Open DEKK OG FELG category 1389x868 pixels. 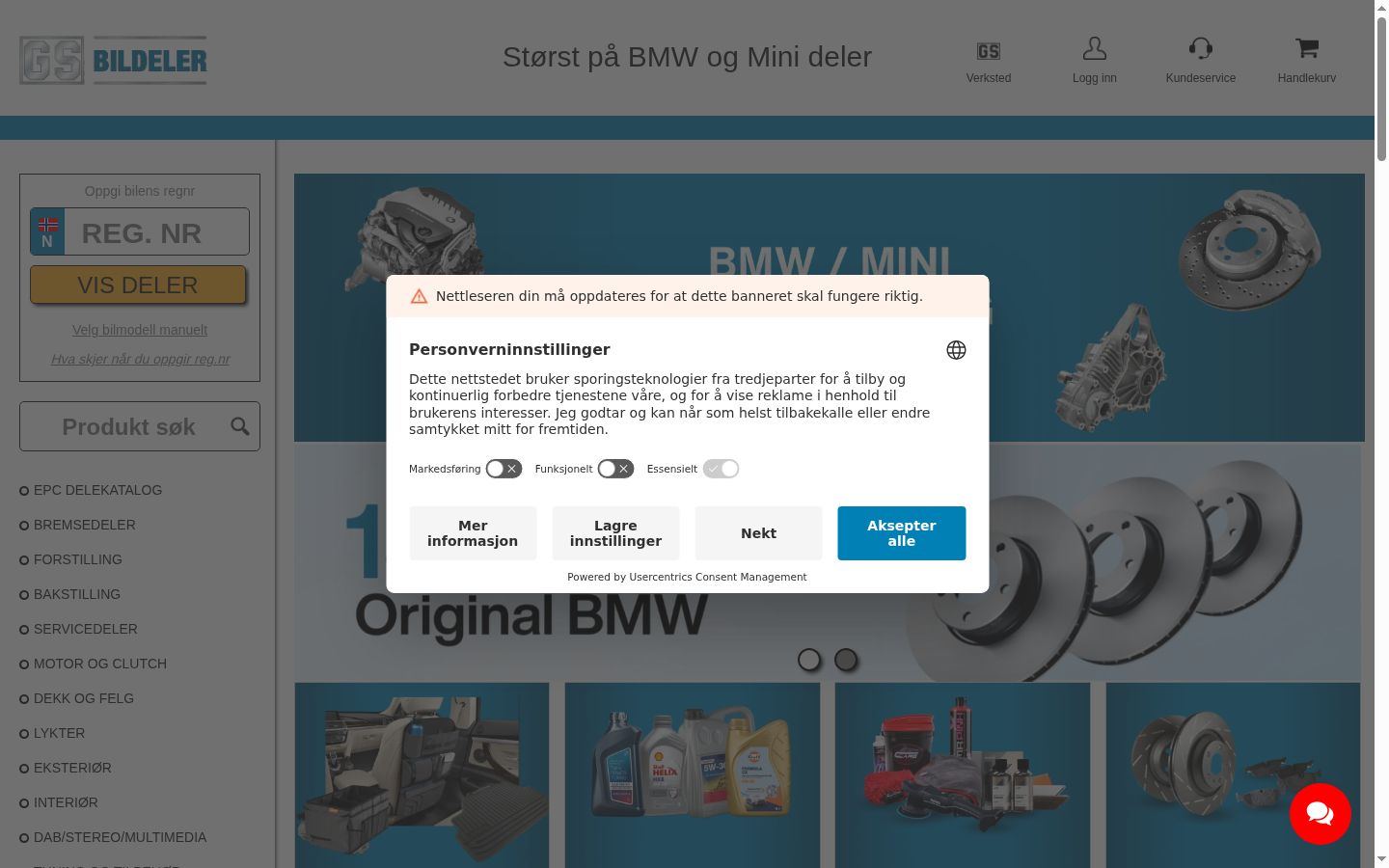pyautogui.click(x=84, y=698)
